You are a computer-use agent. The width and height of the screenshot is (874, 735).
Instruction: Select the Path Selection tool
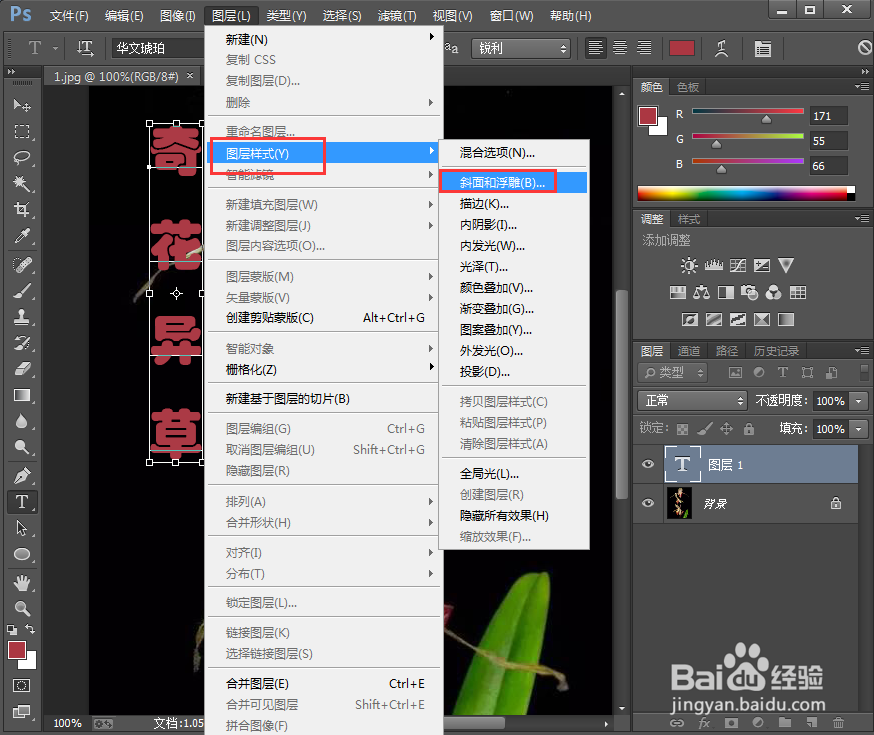click(22, 528)
